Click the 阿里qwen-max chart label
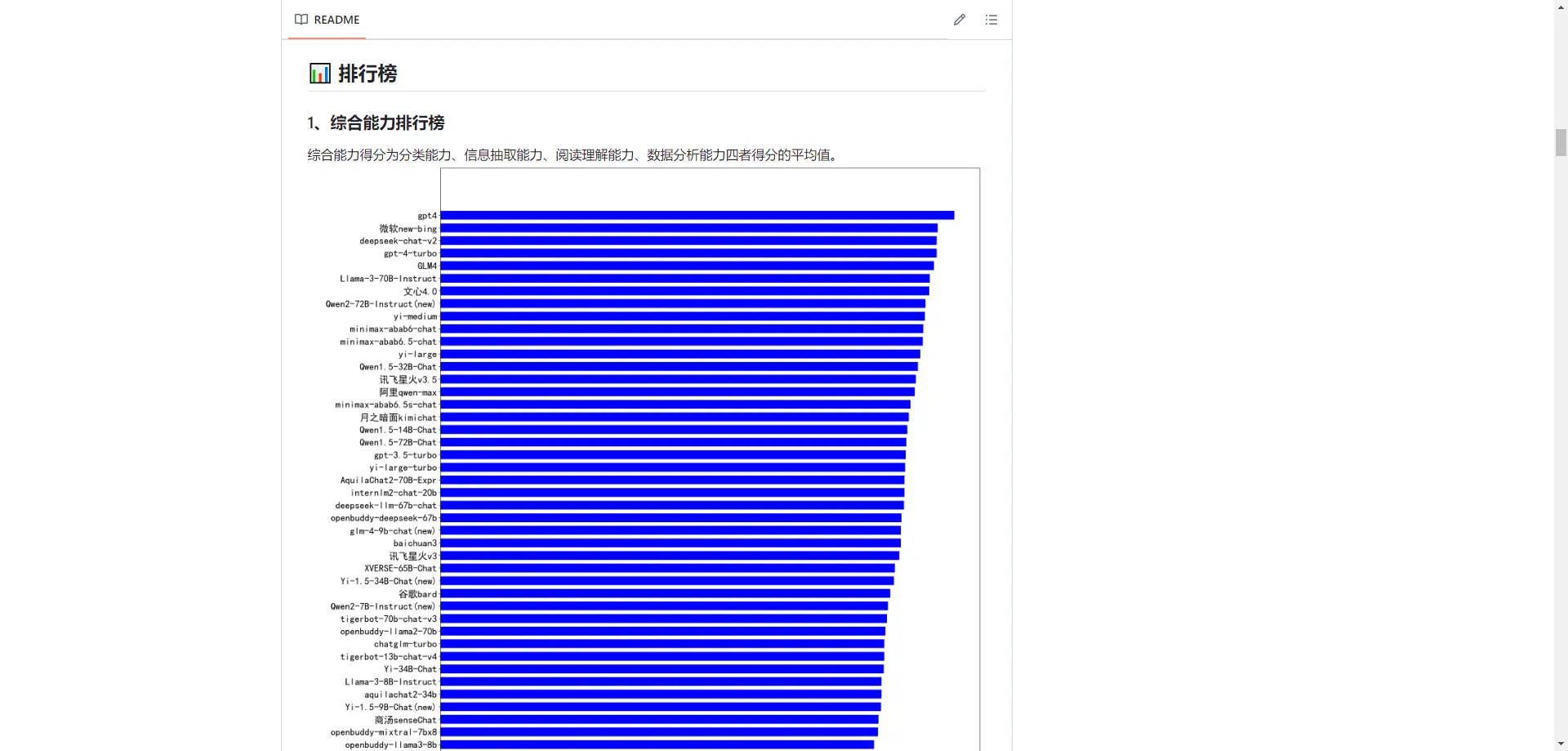Image resolution: width=1568 pixels, height=751 pixels. (408, 392)
